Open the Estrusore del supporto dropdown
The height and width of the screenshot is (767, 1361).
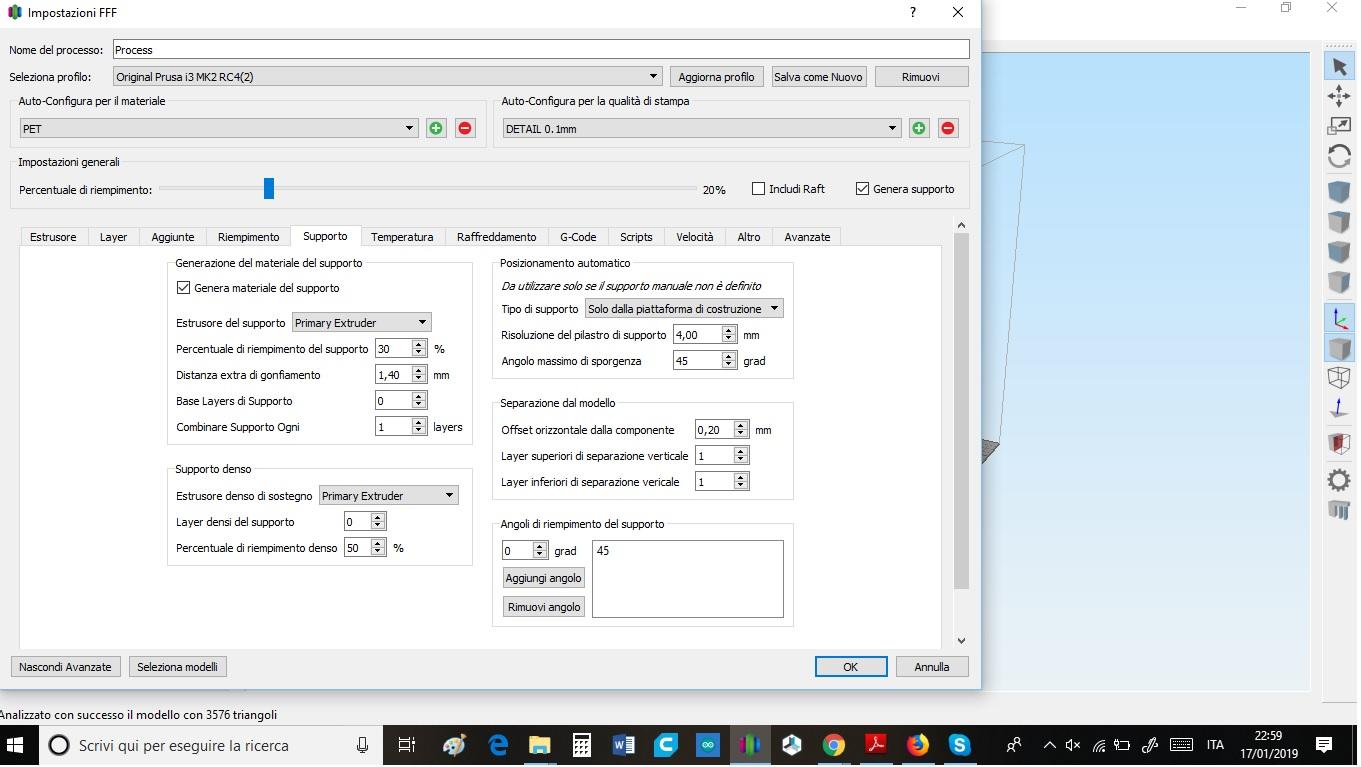pyautogui.click(x=361, y=322)
